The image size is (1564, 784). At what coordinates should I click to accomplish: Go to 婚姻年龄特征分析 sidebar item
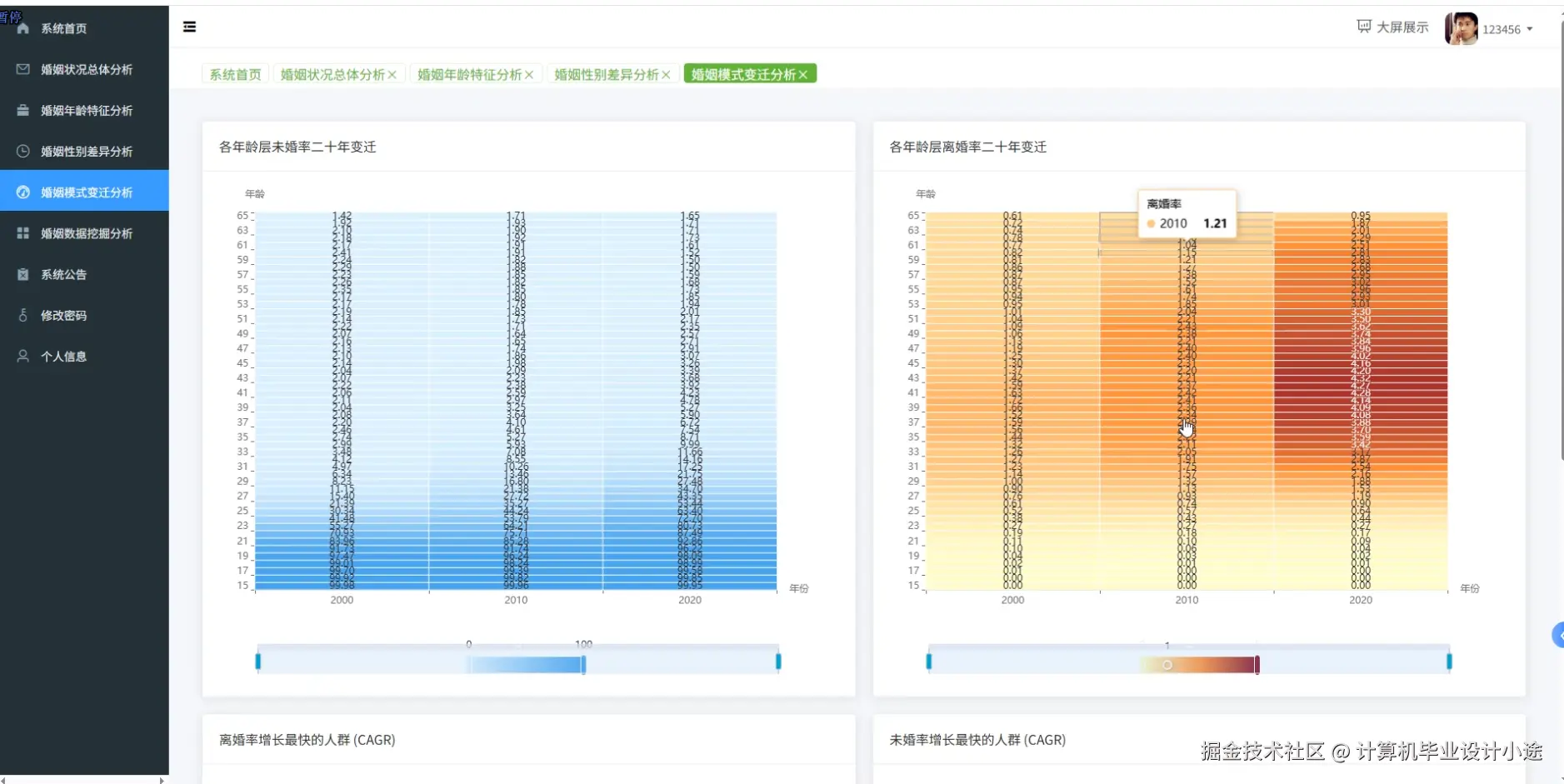84,110
